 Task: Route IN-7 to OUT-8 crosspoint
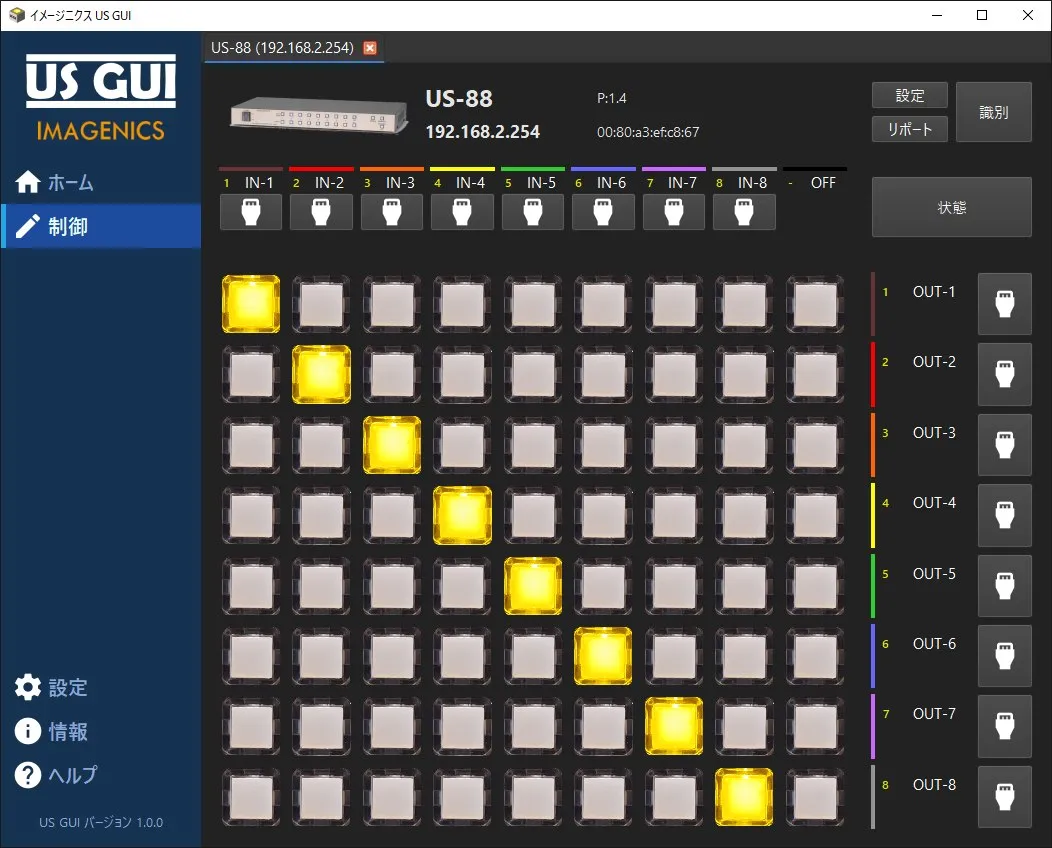(674, 797)
